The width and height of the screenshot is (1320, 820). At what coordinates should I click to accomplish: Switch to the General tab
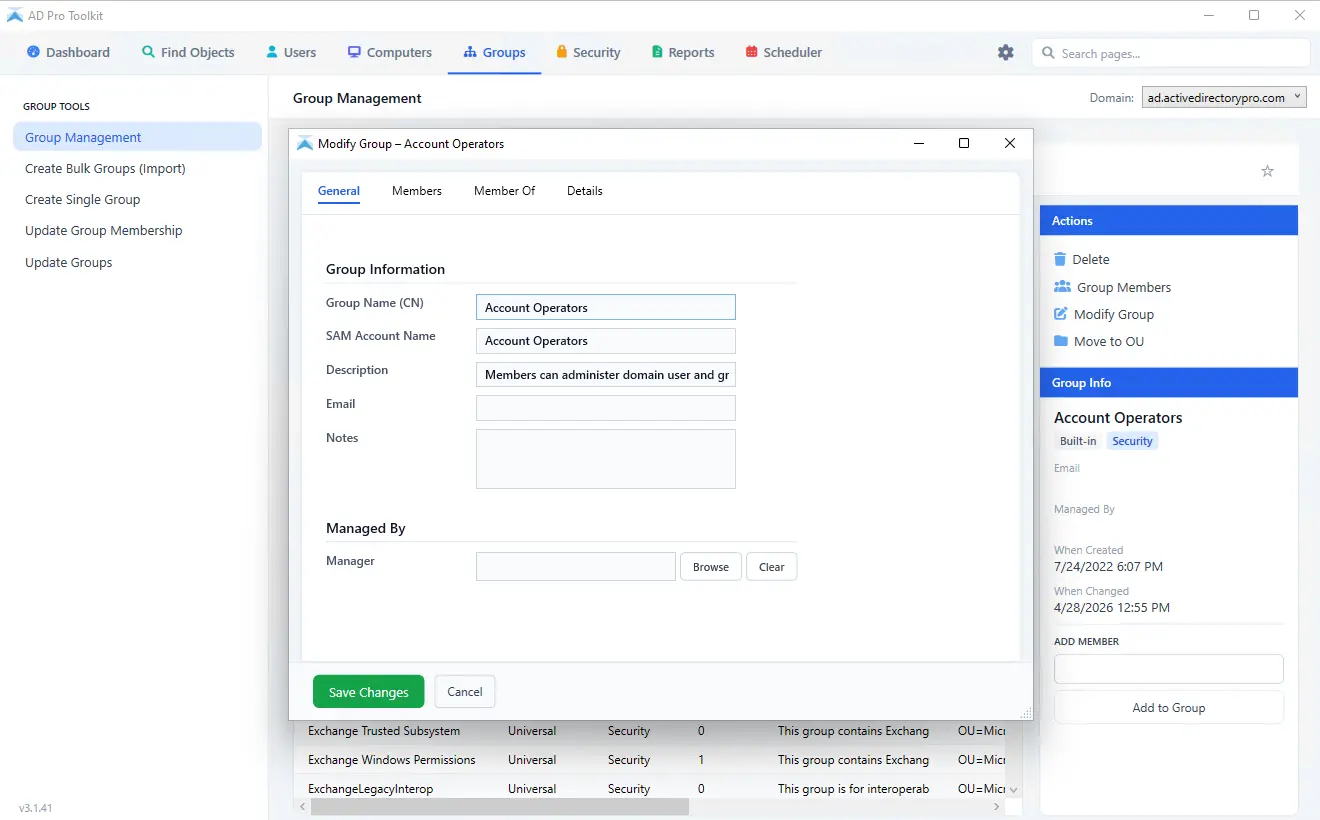click(339, 191)
